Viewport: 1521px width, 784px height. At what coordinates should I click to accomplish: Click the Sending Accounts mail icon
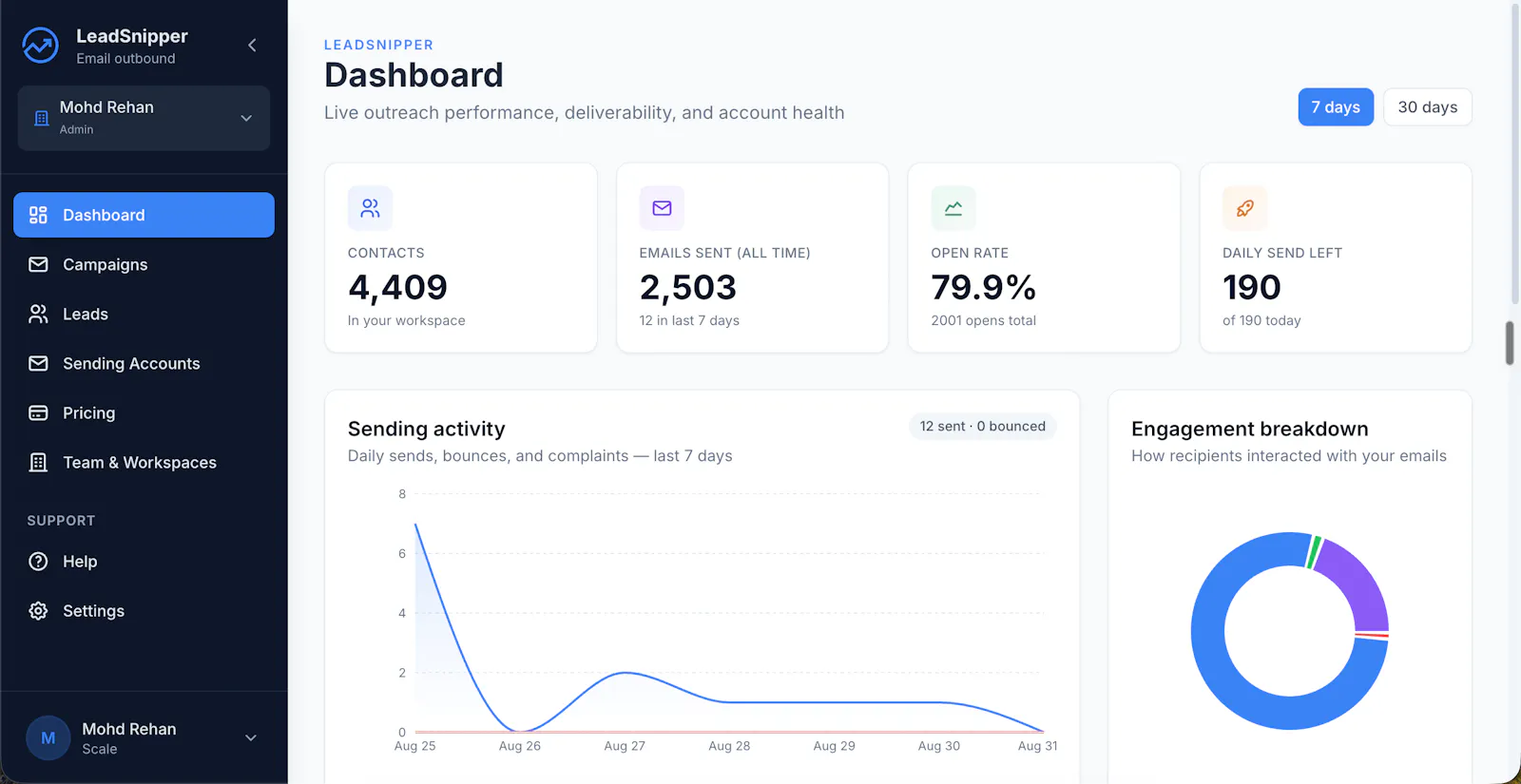38,363
